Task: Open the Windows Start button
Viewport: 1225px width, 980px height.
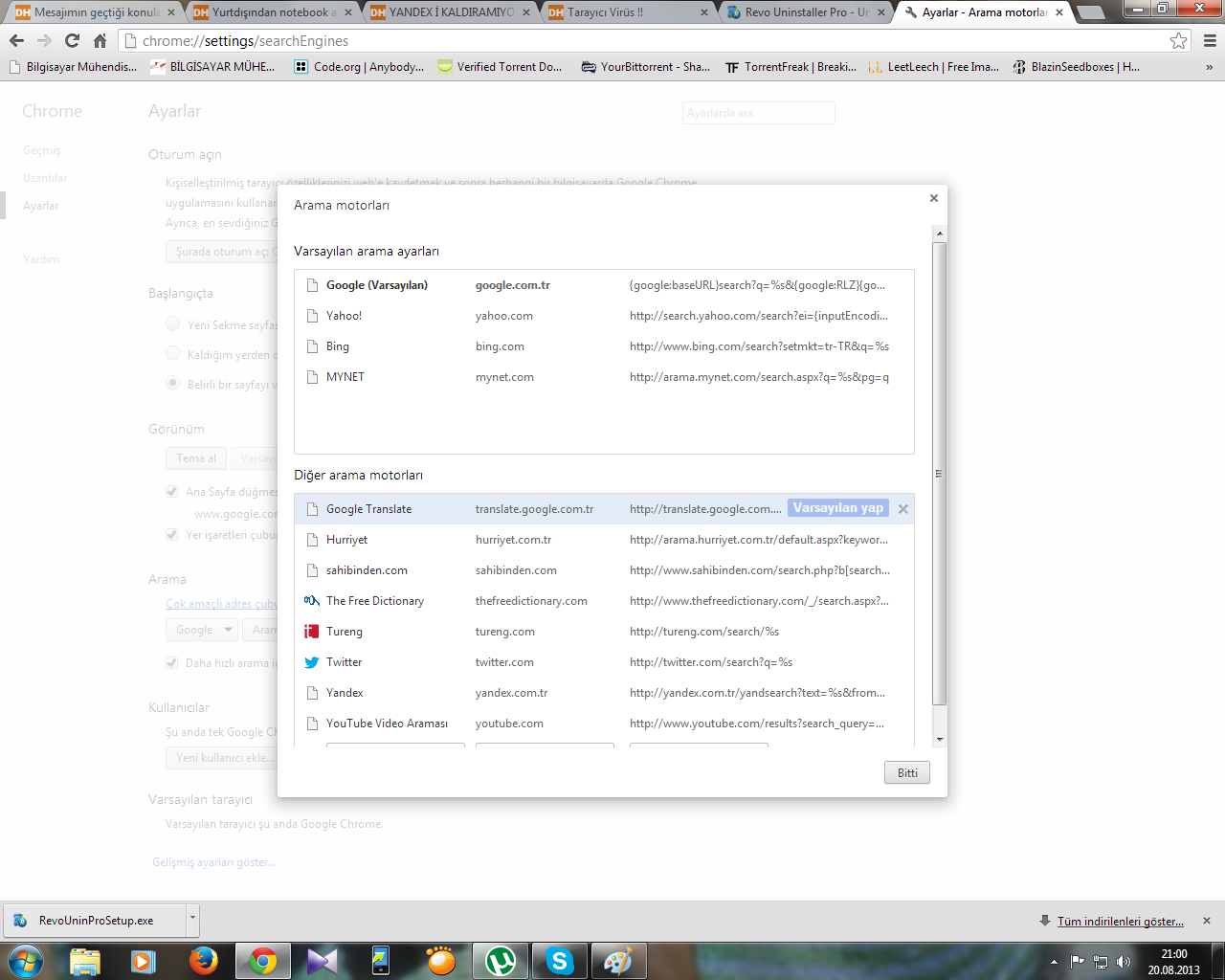Action: point(25,961)
